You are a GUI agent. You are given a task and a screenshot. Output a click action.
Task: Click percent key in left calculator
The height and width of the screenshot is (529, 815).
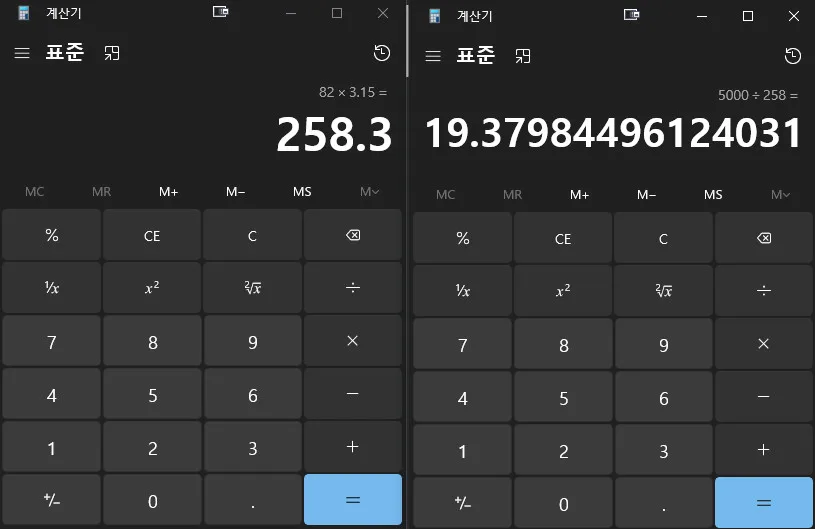coord(51,235)
